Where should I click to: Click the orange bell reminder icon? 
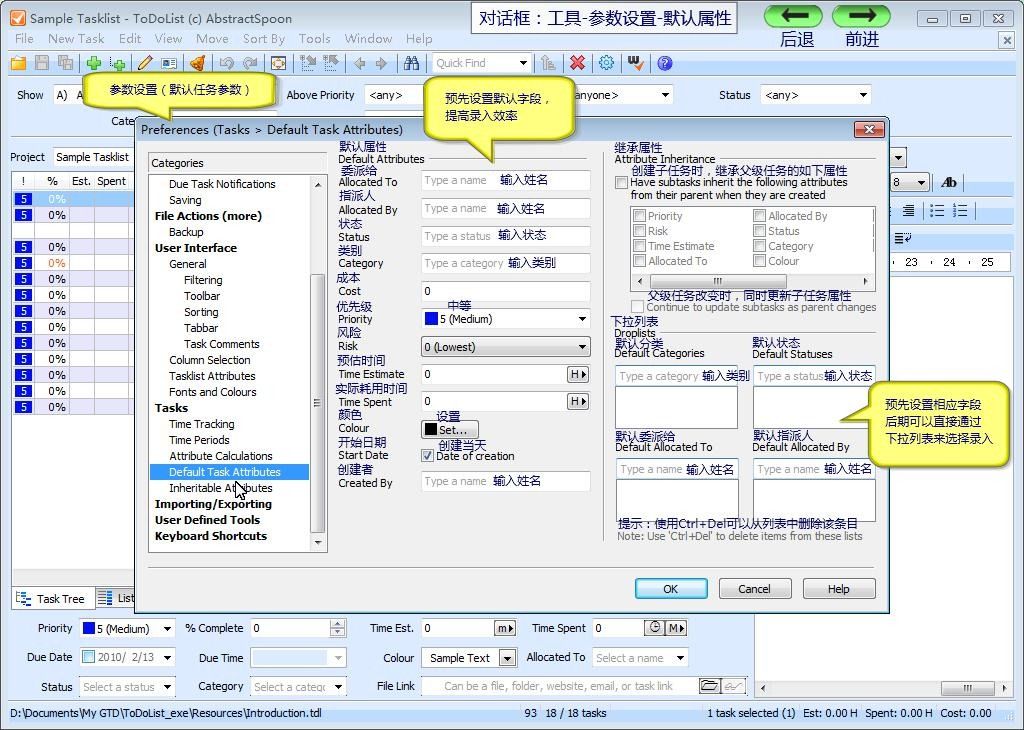[197, 63]
